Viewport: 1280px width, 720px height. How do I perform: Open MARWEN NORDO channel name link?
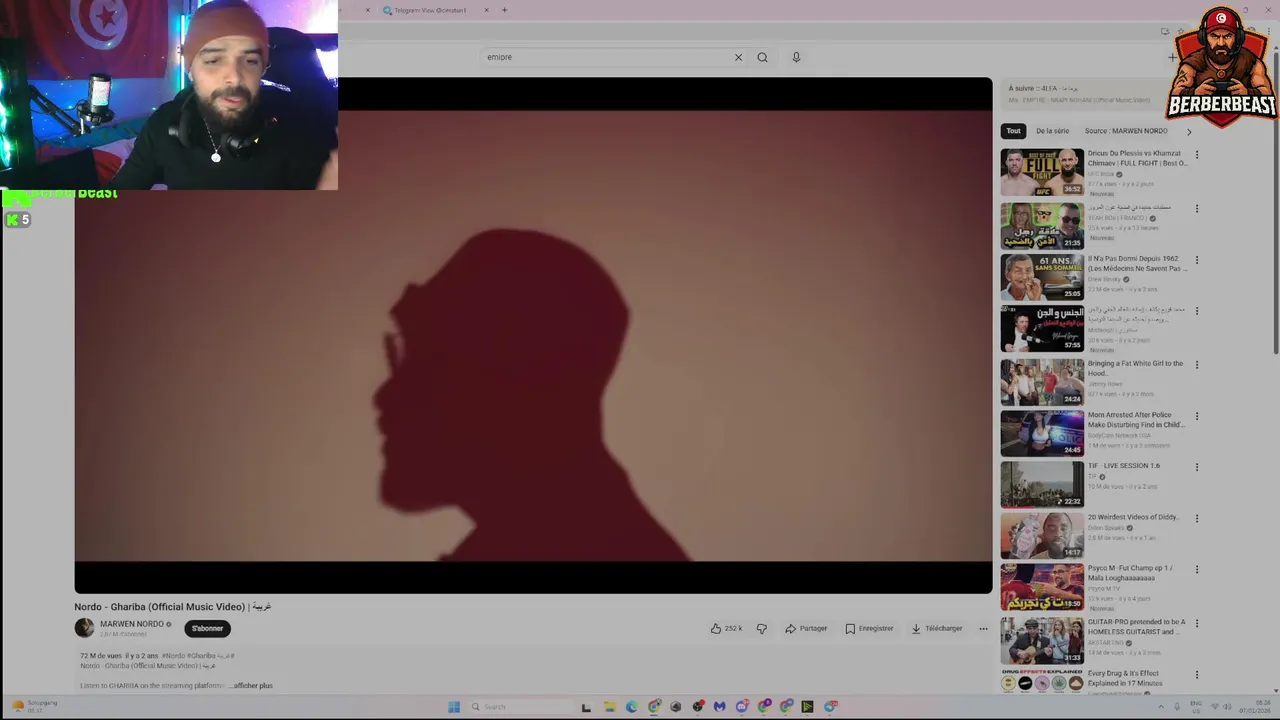tap(131, 624)
